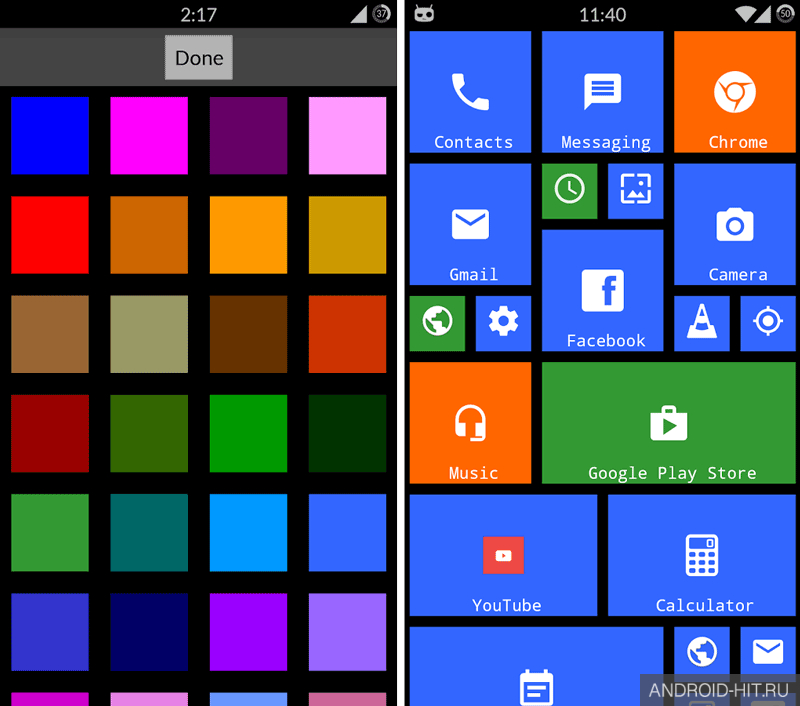Pick the mustard gold swatch
Image resolution: width=800 pixels, height=706 pixels.
point(347,235)
